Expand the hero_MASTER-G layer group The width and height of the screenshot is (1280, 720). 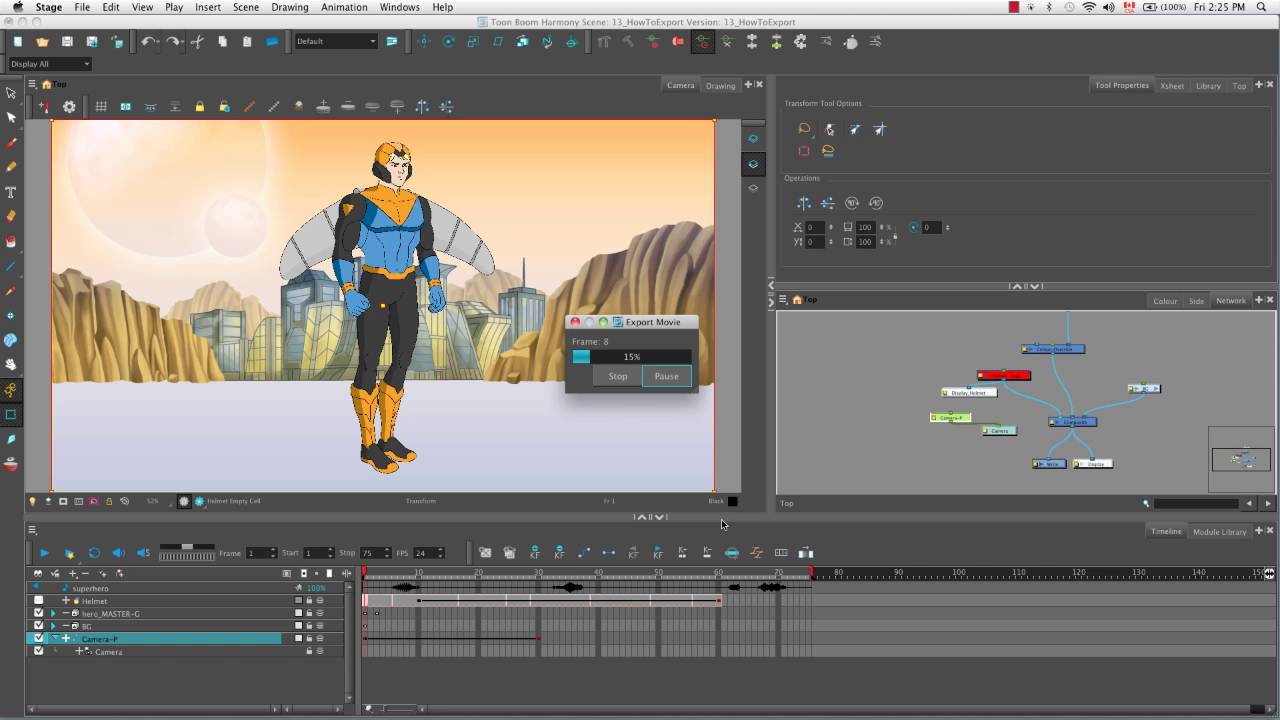pos(52,613)
